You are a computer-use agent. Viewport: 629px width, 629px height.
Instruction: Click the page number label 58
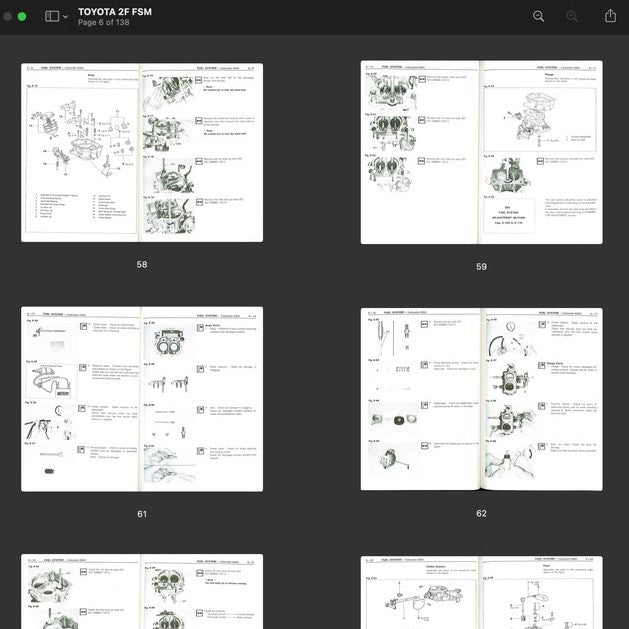tap(142, 265)
